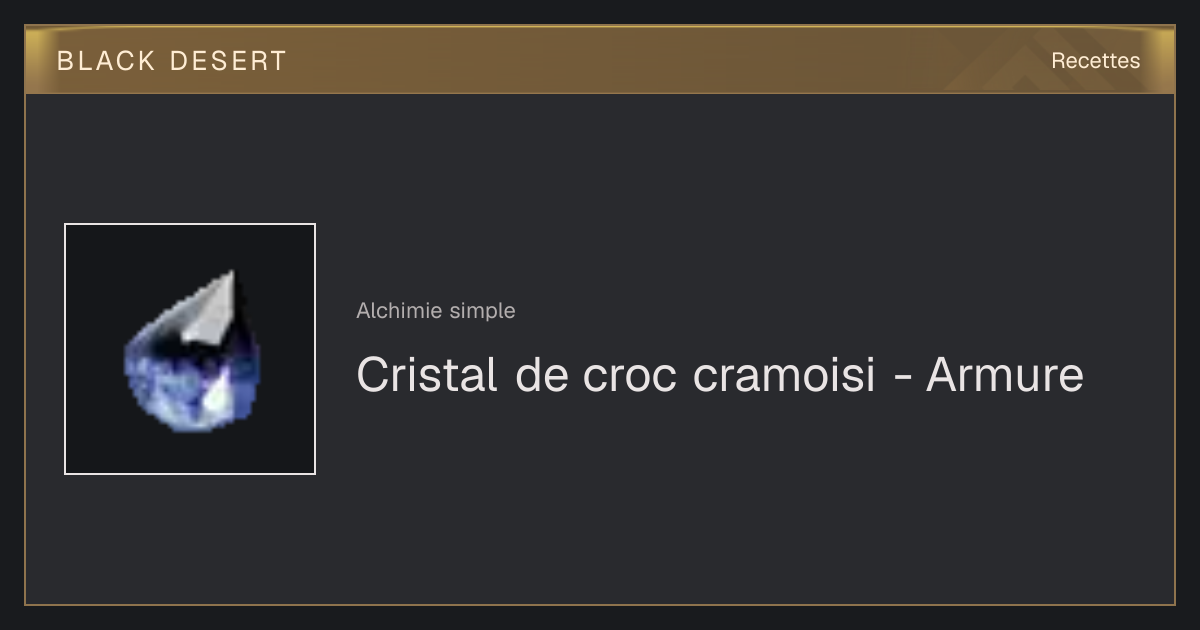
Task: Select the crimson fang crystal item icon
Action: coord(190,349)
